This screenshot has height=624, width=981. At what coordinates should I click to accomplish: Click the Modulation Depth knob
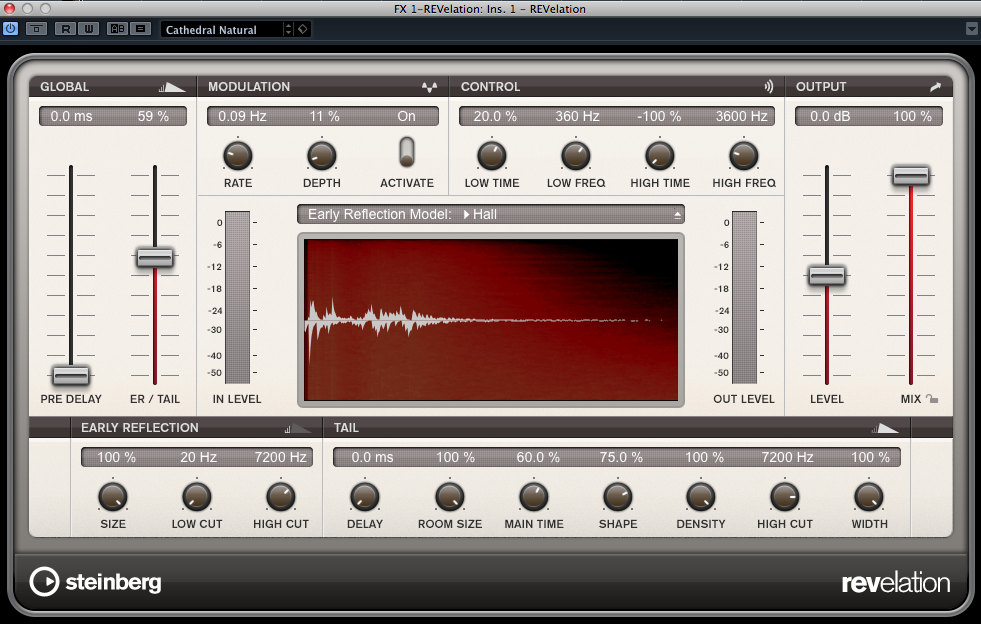322,156
